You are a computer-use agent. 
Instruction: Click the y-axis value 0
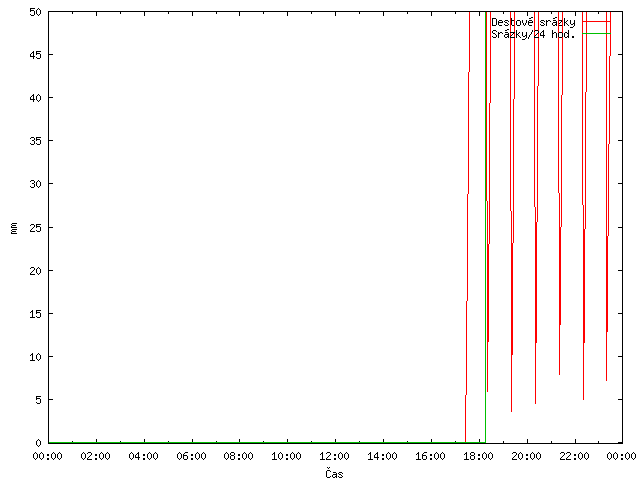[x=38, y=443]
